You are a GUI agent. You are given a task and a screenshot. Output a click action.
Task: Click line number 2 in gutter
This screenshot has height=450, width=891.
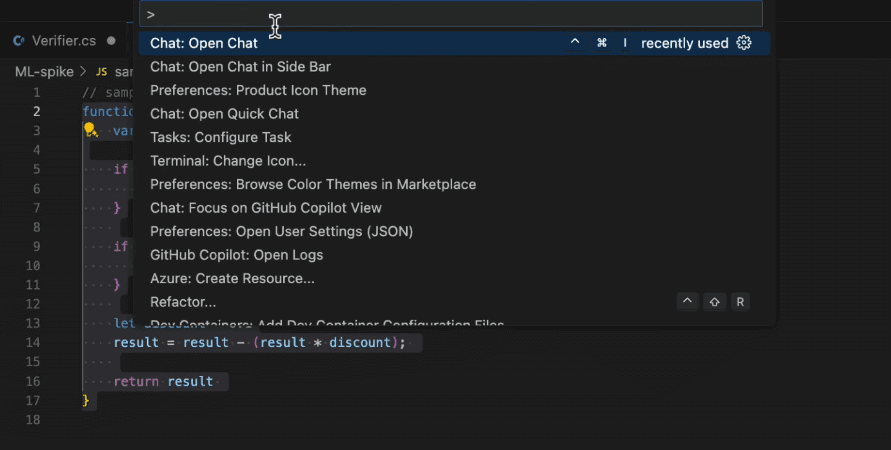36,111
